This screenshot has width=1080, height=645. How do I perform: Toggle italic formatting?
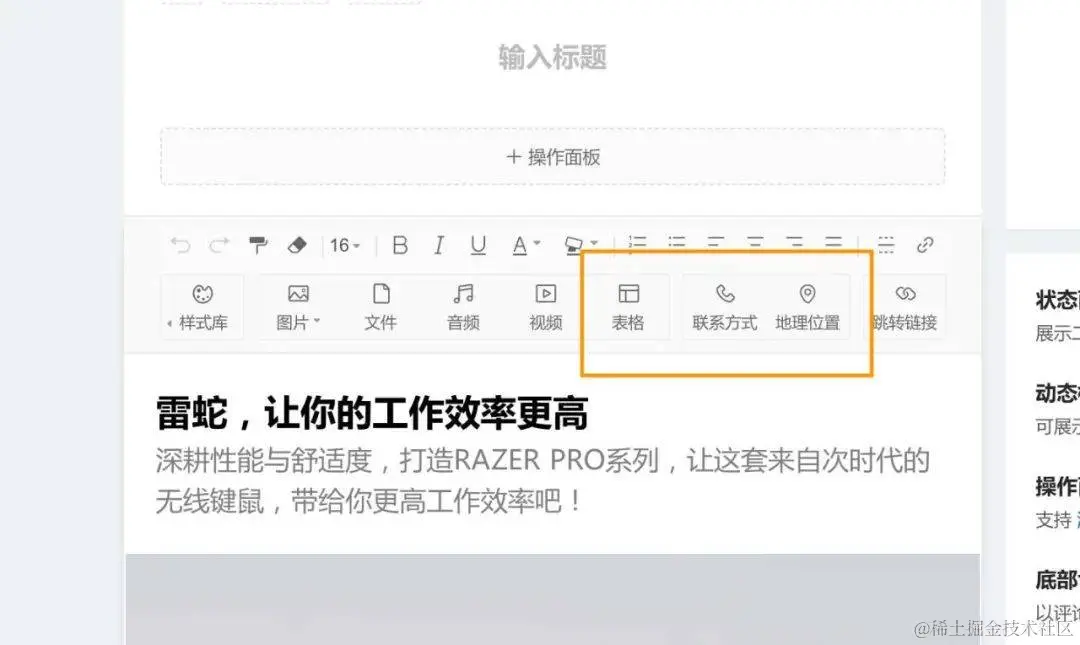pos(439,245)
